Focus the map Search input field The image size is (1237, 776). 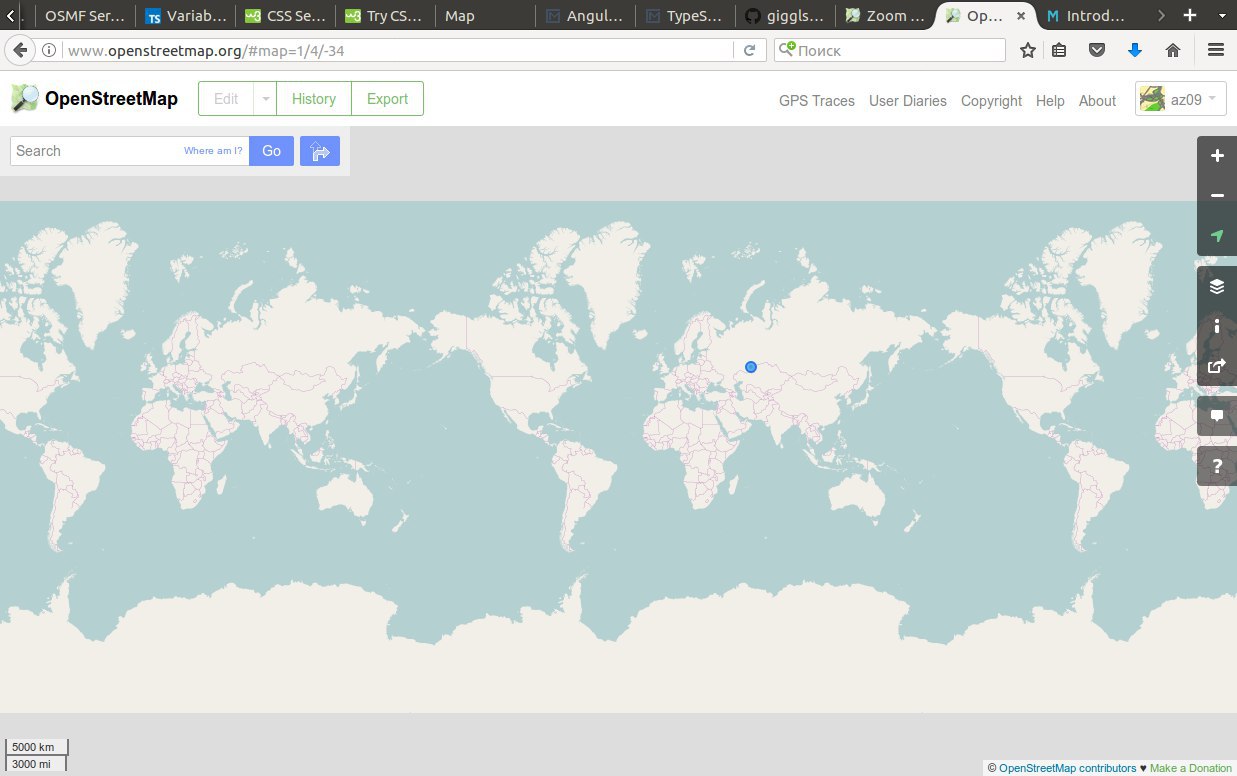coord(130,151)
